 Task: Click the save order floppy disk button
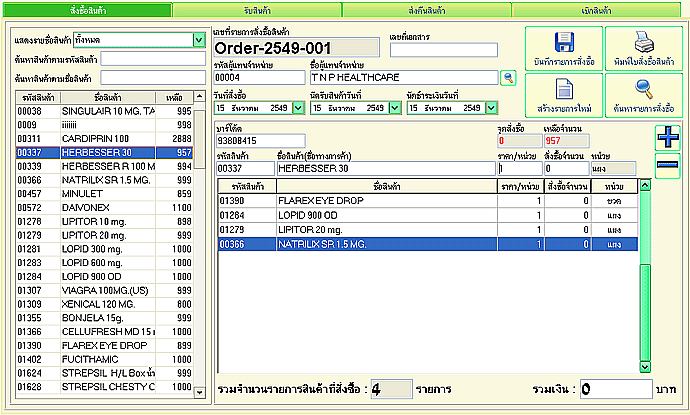564,48
